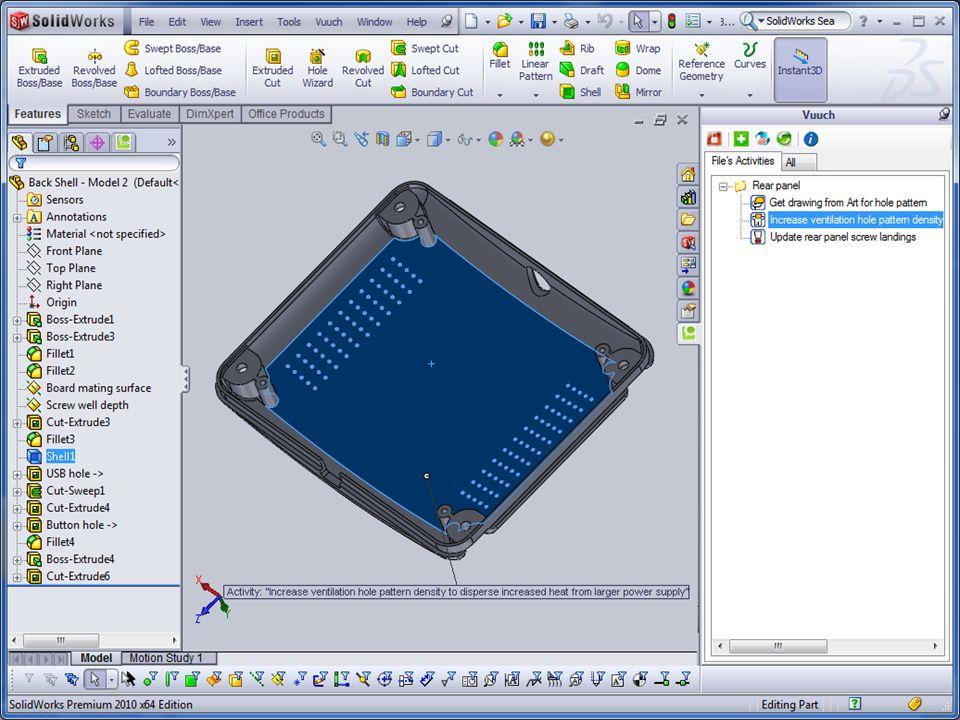This screenshot has height=720, width=960.
Task: Choose Swept Boss/Base feature
Action: (x=173, y=48)
